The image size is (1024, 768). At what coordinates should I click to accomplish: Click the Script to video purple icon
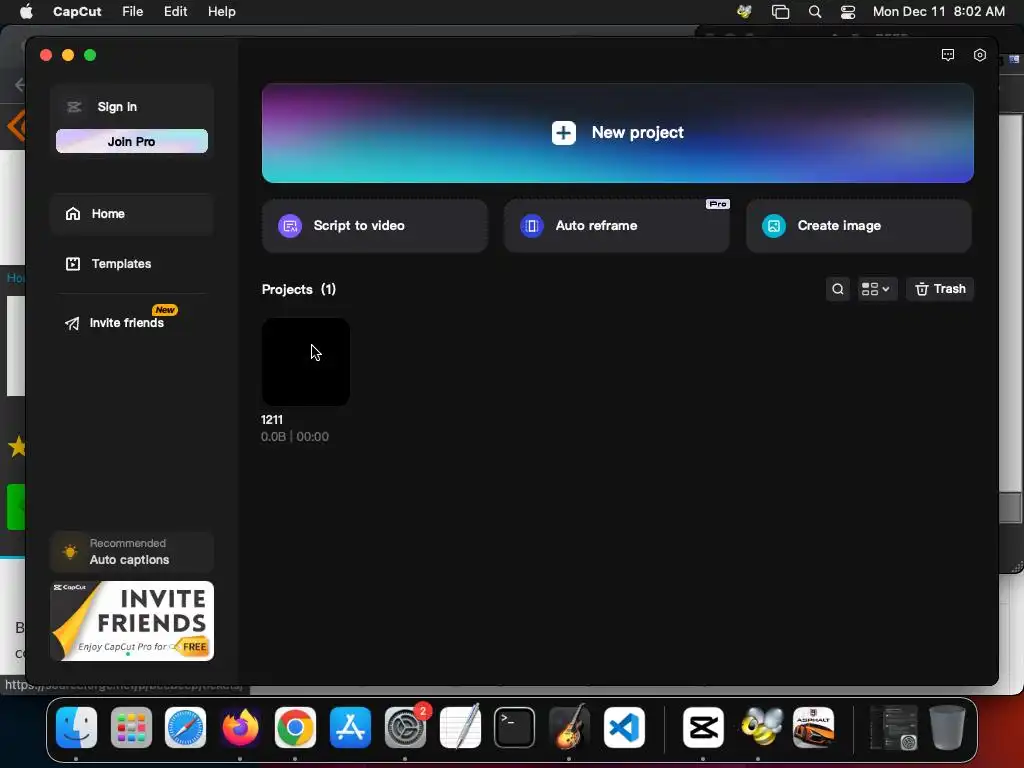pyautogui.click(x=290, y=226)
